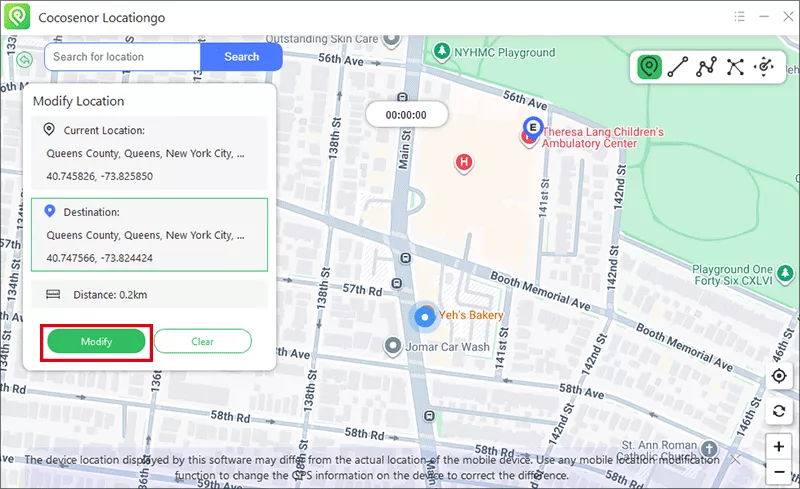Select the joystick movement mode
This screenshot has width=800, height=489.
[765, 67]
